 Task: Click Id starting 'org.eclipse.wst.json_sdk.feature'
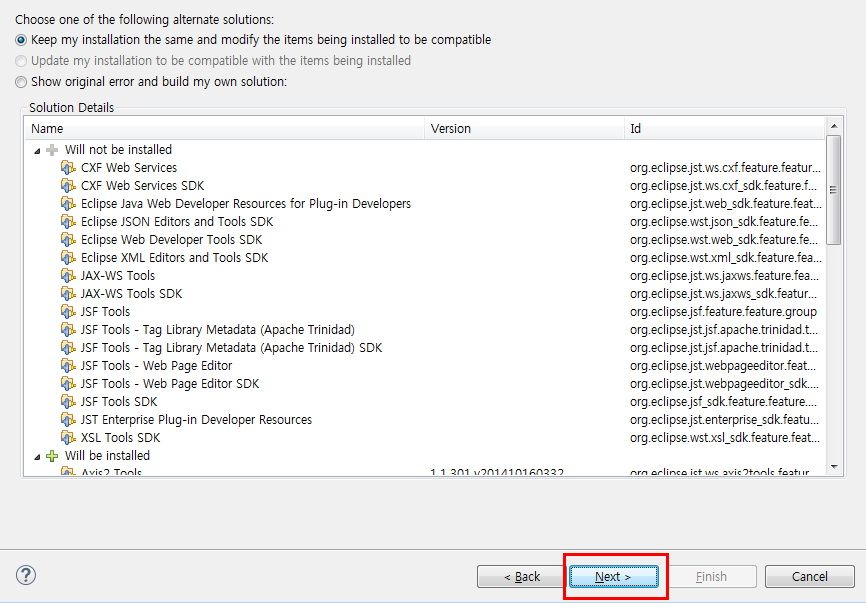pos(724,222)
